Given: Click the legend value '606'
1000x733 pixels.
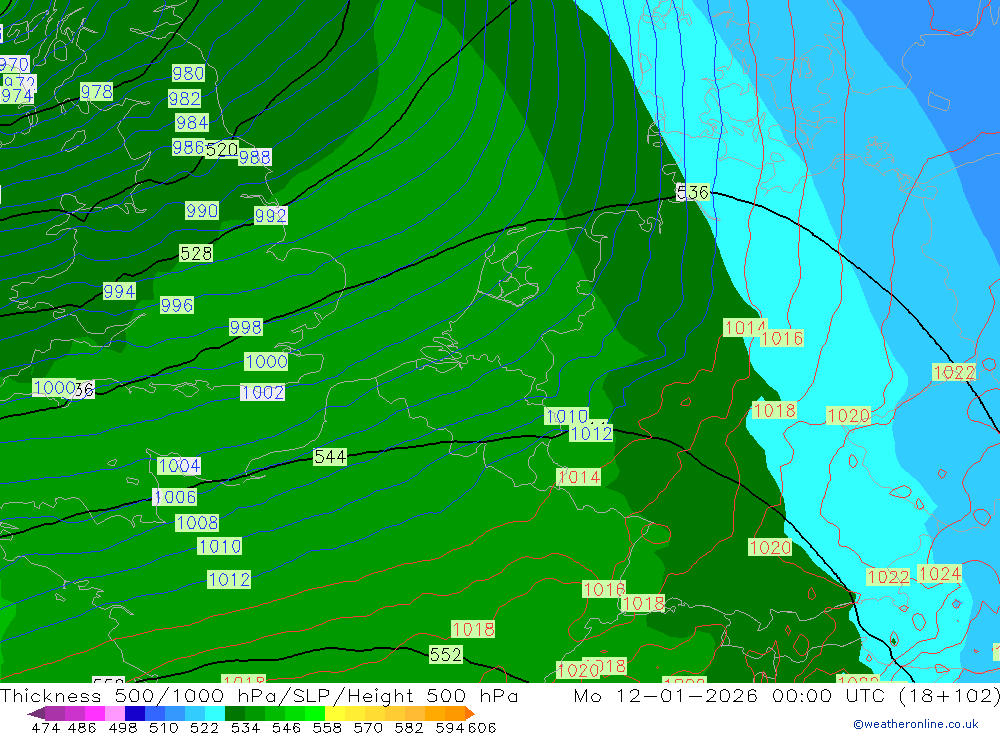Looking at the screenshot, I should [x=482, y=728].
